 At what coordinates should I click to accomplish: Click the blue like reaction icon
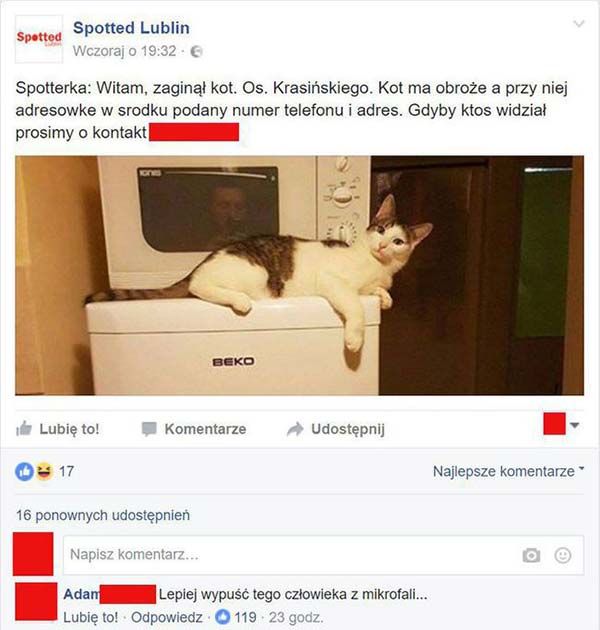pos(25,471)
